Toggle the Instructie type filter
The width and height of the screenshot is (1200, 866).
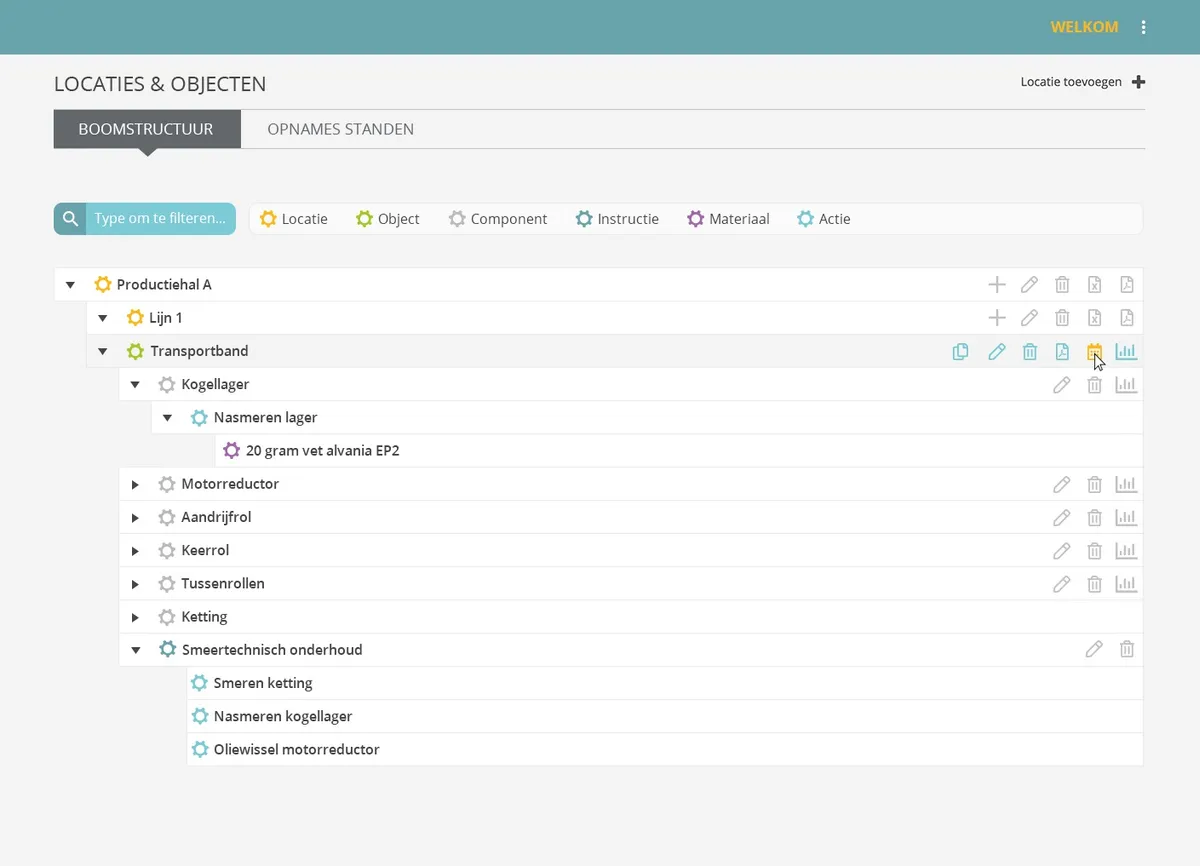click(618, 219)
